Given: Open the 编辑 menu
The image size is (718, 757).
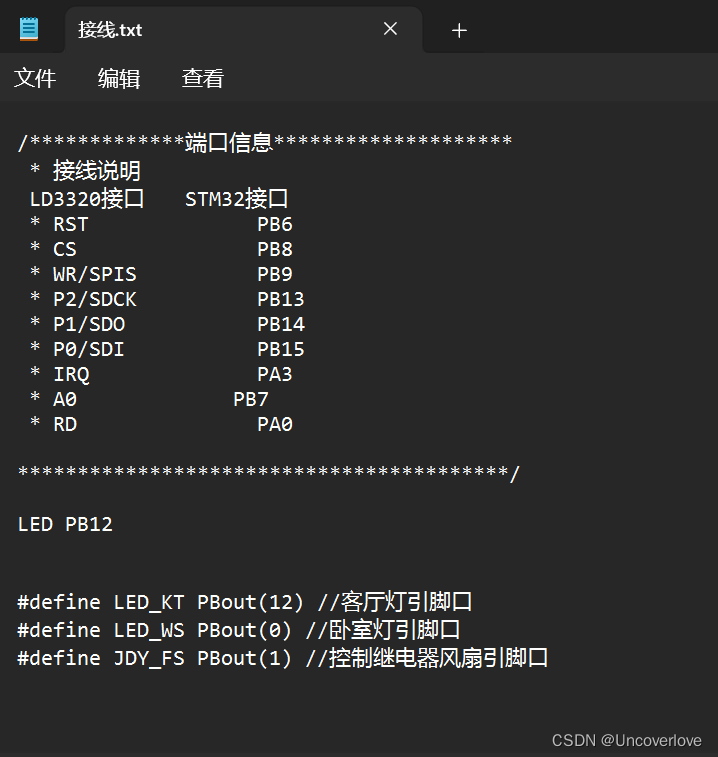Looking at the screenshot, I should coord(119,78).
